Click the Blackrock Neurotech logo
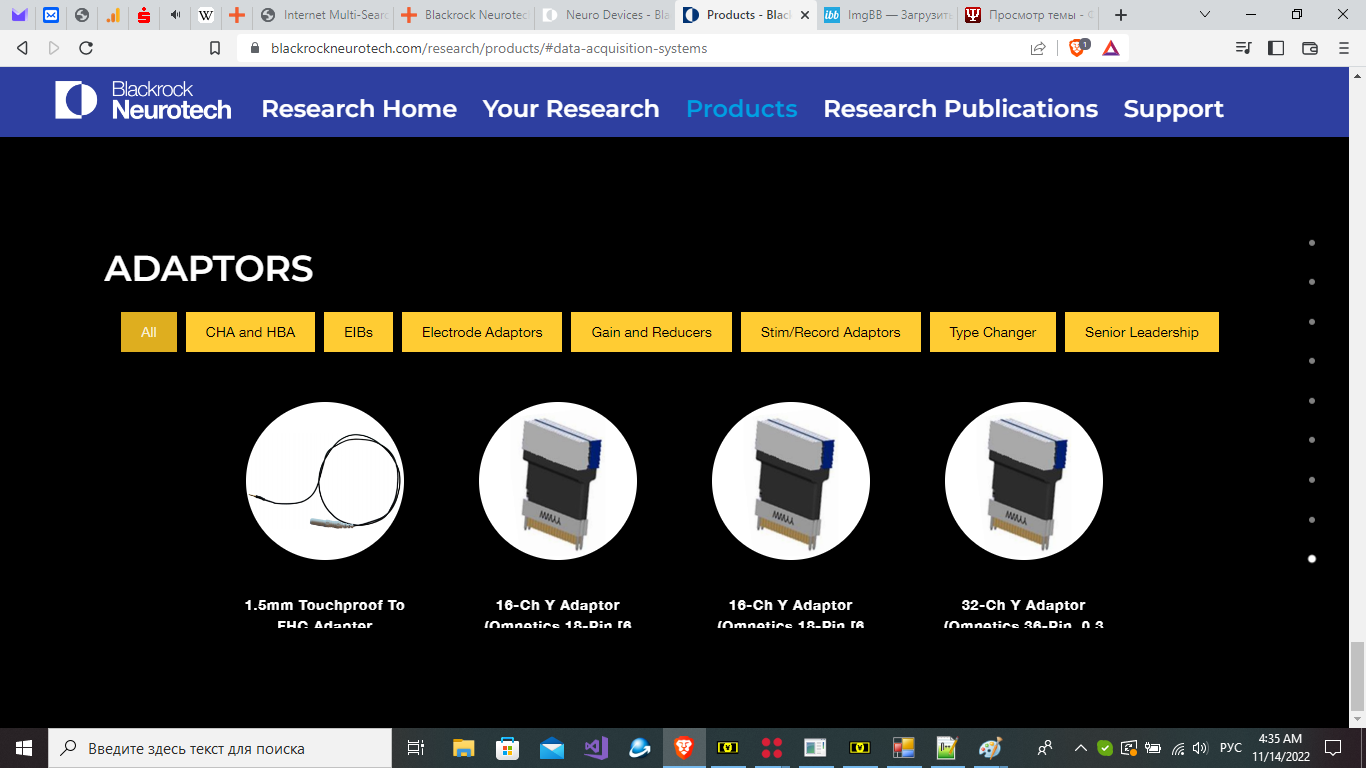This screenshot has height=768, width=1366. (x=143, y=101)
